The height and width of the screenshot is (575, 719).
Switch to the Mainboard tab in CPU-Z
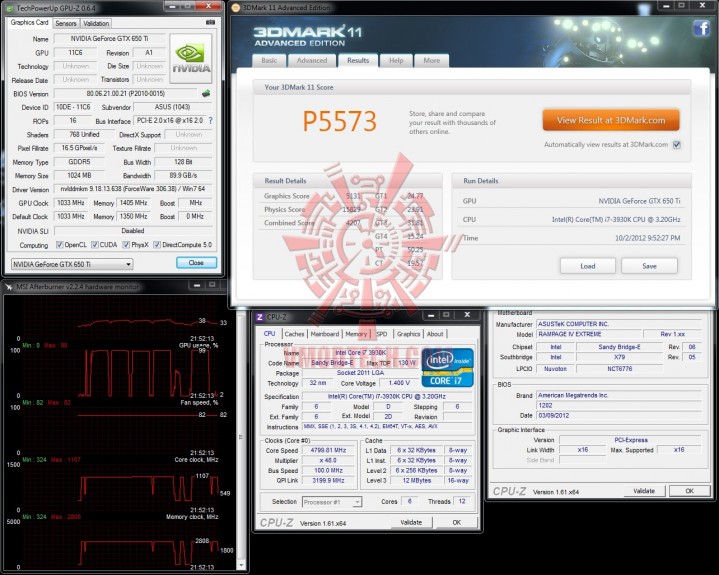point(325,334)
